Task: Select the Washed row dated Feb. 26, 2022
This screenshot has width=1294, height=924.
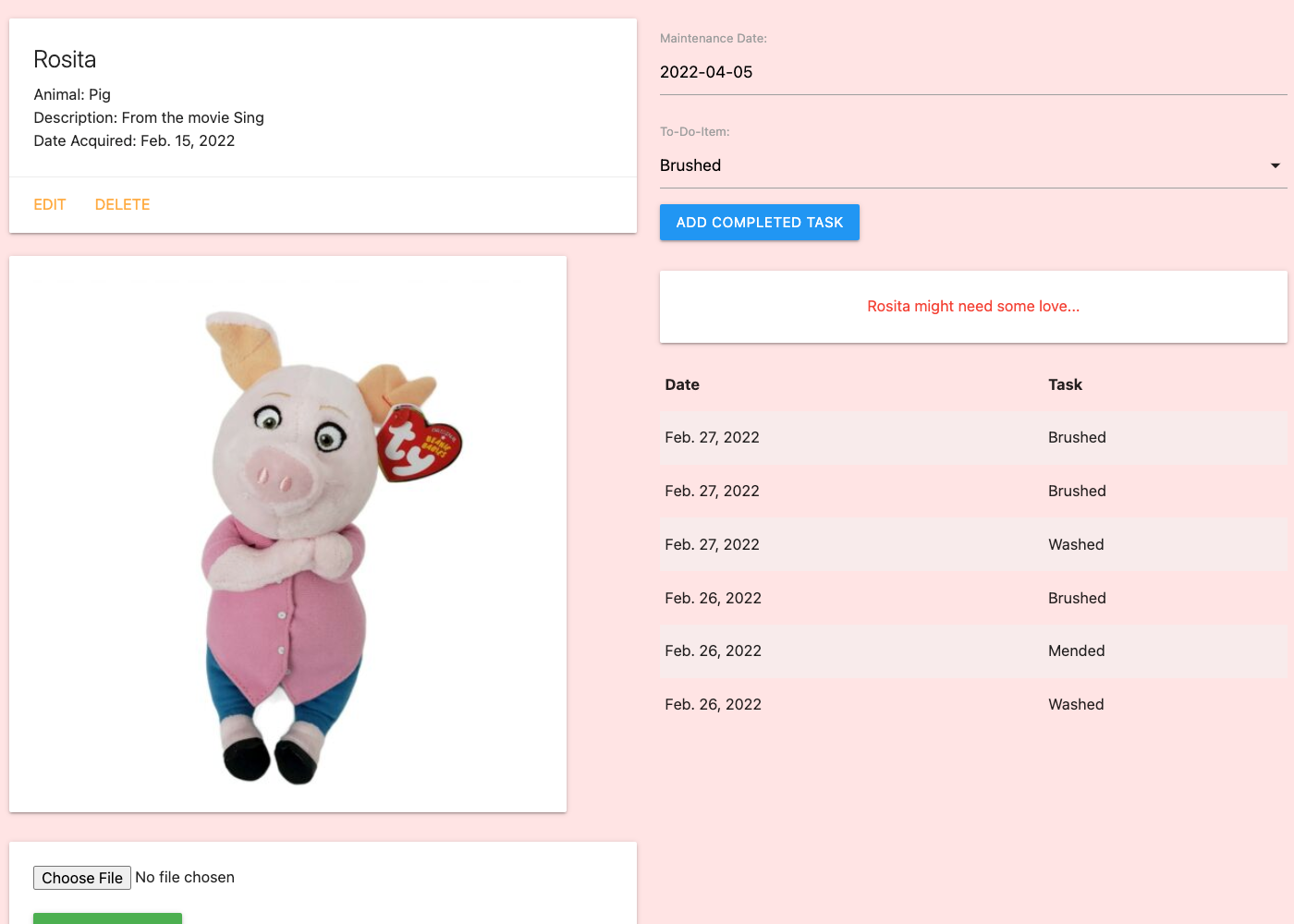Action: 972,705
